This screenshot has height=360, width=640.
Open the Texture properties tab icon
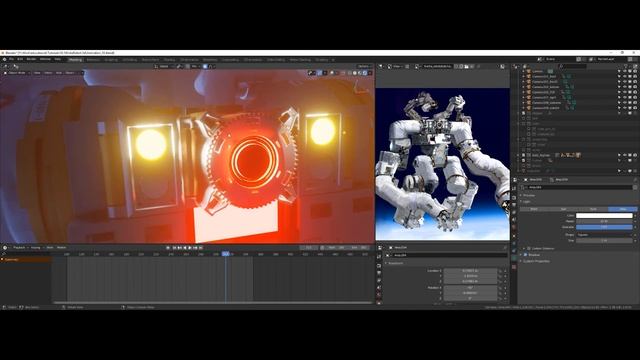(514, 267)
